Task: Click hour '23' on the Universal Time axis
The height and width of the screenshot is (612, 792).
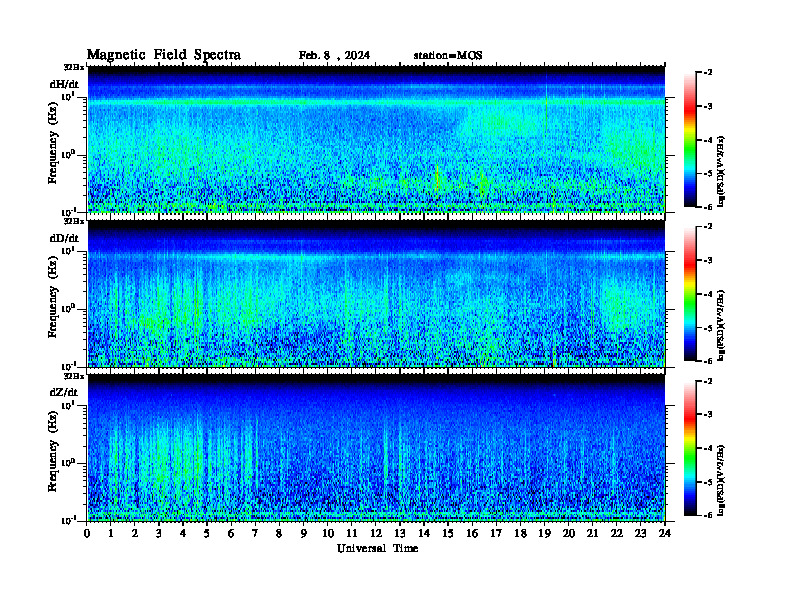Action: 640,533
